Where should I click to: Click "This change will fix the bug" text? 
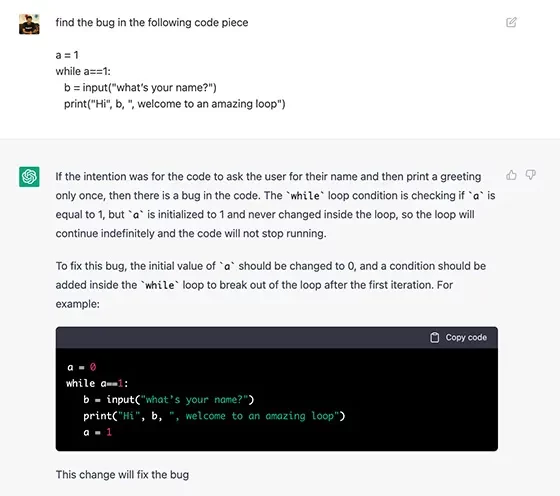[x=122, y=475]
